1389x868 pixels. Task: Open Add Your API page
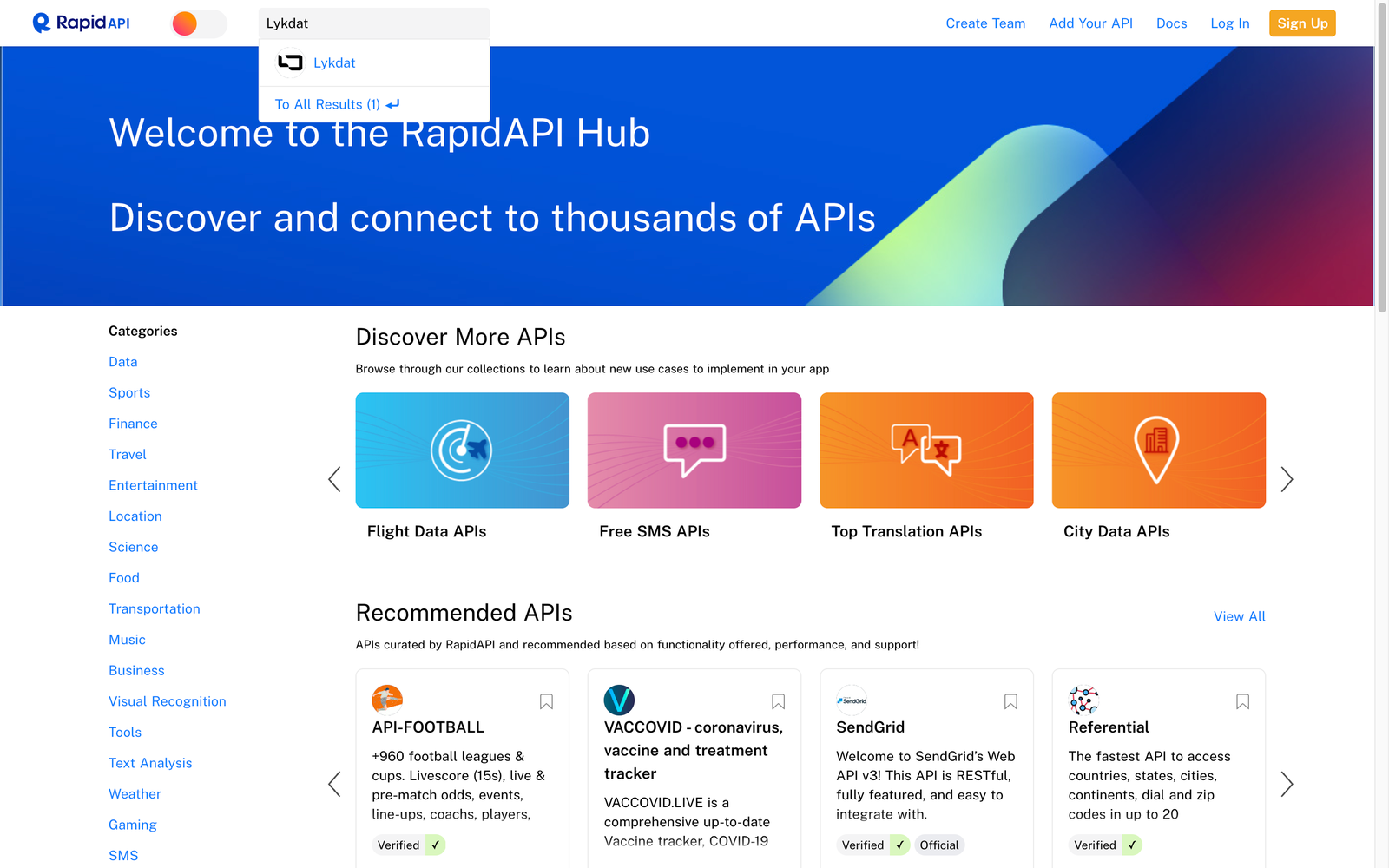[x=1090, y=23]
